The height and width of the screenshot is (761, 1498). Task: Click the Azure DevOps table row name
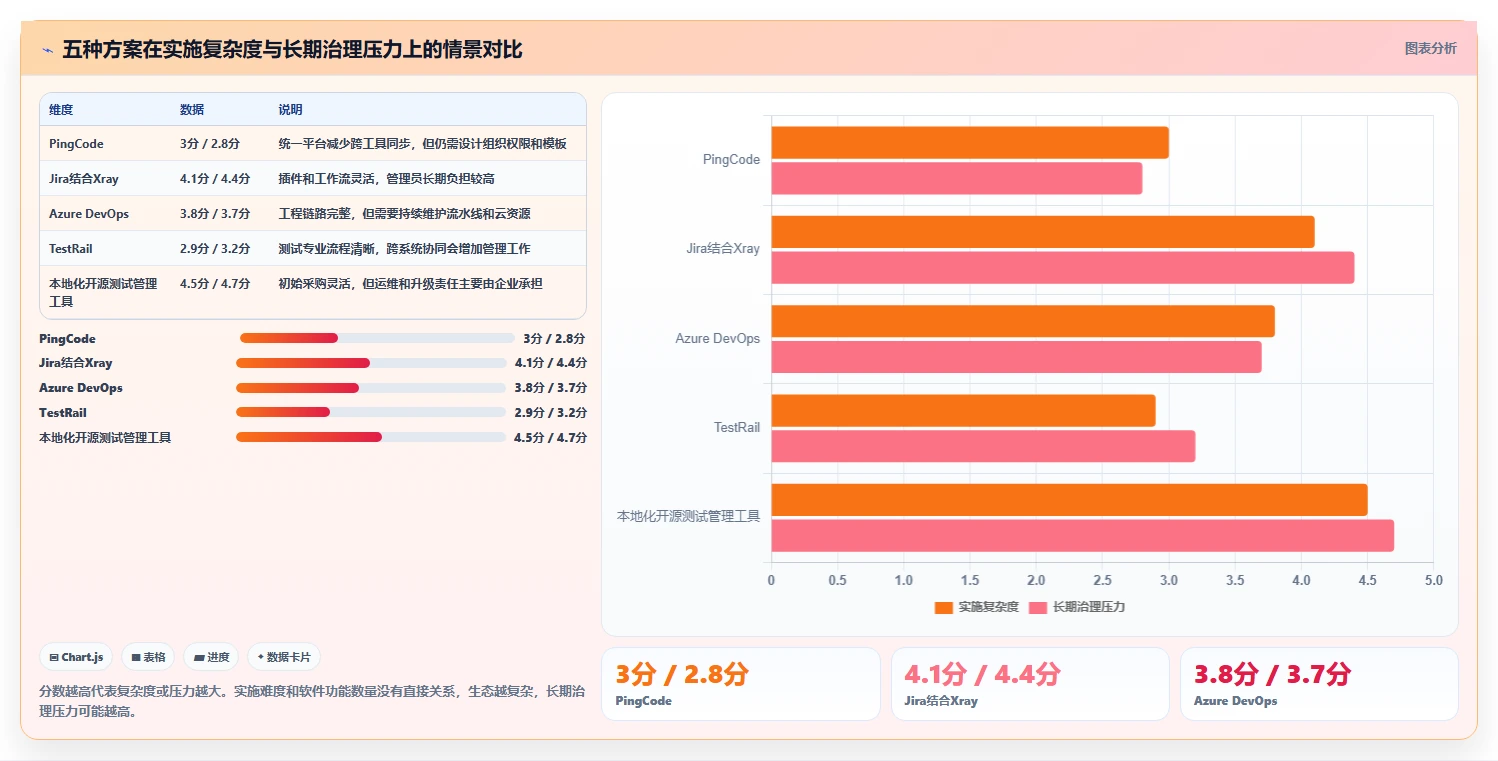point(89,214)
